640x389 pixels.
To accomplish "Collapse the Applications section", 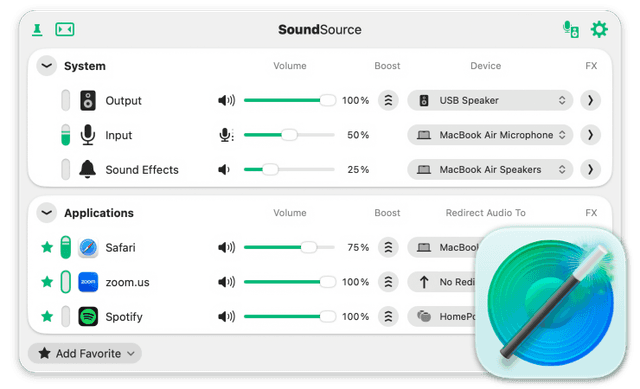I will (47, 213).
